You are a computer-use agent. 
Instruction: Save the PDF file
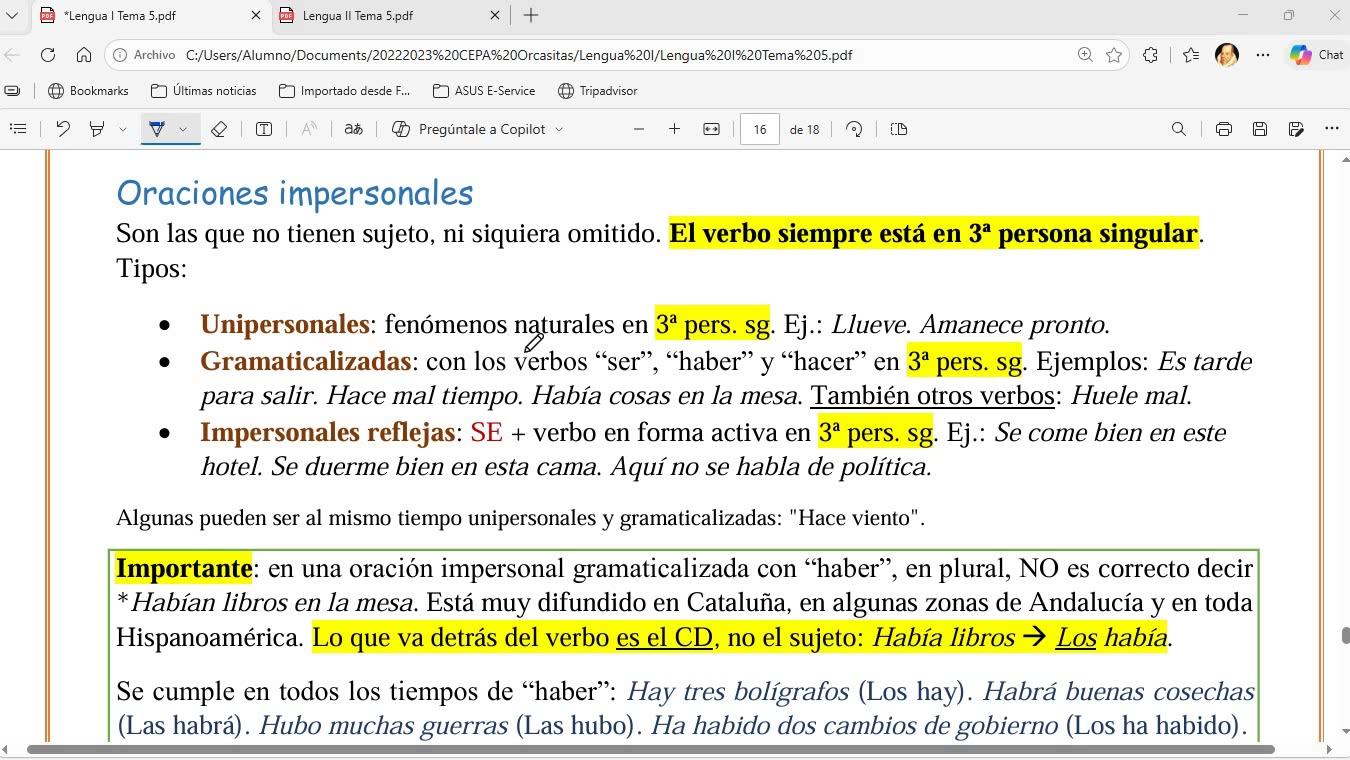click(x=1260, y=129)
